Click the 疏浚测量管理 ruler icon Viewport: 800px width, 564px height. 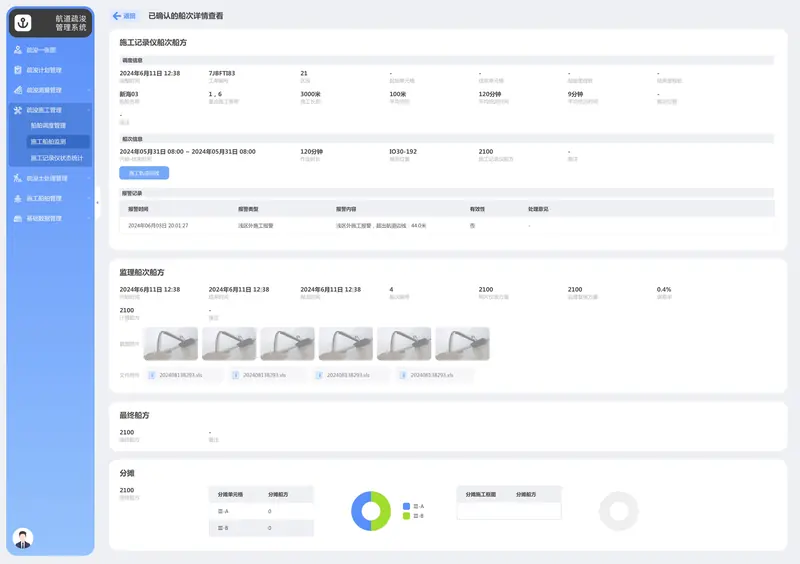(18, 90)
